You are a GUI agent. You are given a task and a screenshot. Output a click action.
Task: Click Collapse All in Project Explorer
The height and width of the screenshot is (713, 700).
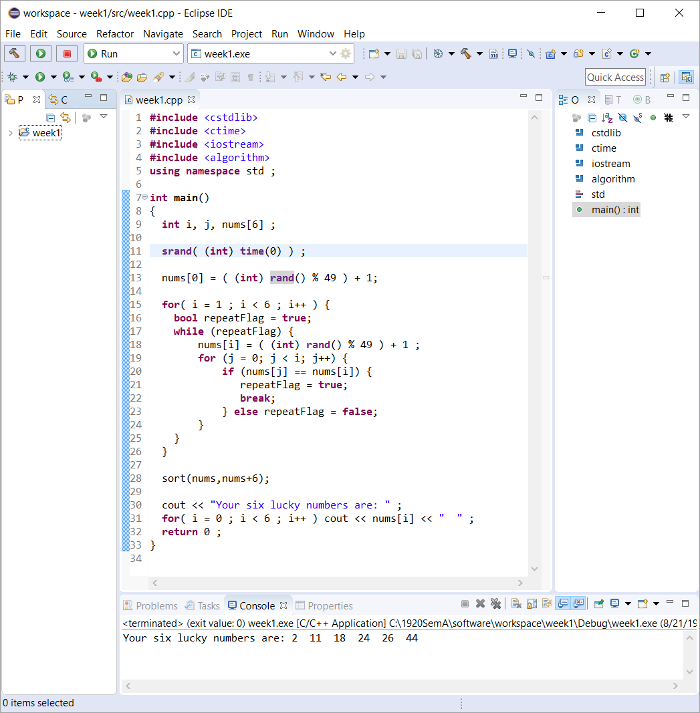coord(50,118)
